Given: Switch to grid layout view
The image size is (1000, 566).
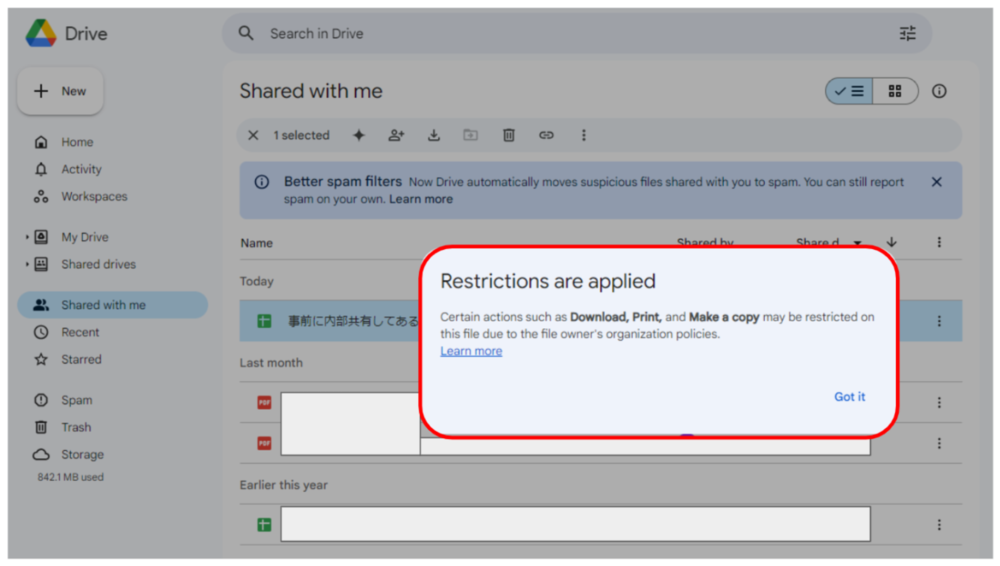Looking at the screenshot, I should pos(895,91).
